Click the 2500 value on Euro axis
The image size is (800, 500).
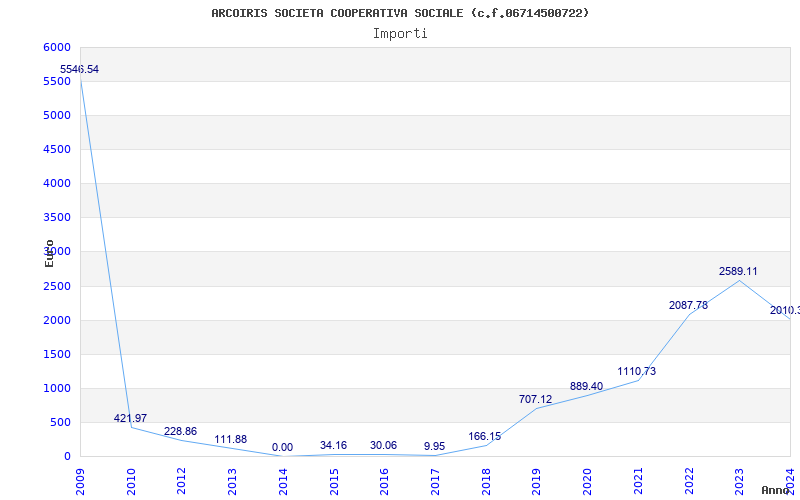57,286
